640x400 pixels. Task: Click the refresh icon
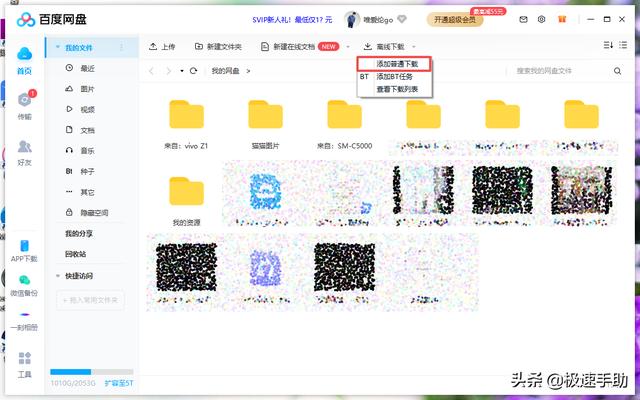(x=193, y=71)
